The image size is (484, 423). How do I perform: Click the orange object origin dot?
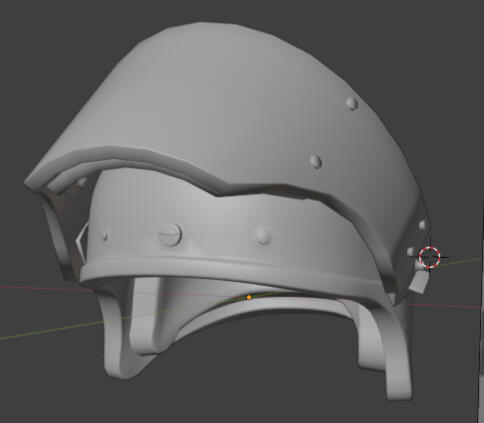point(249,297)
